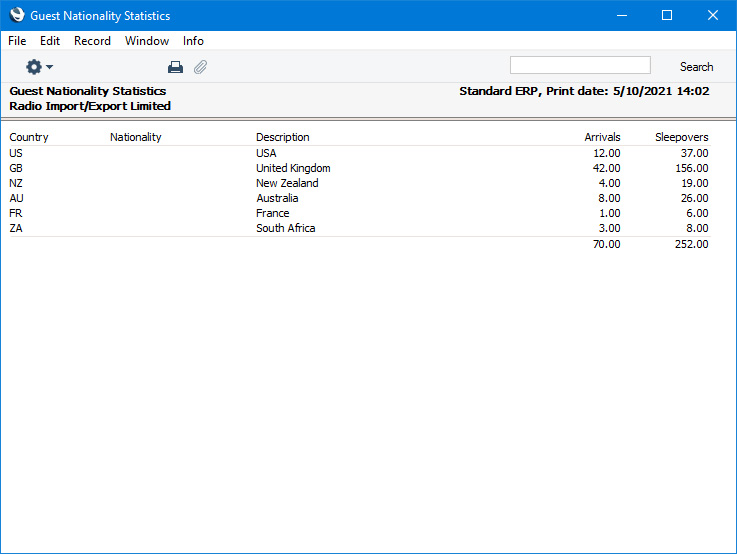737x554 pixels.
Task: Open the Window menu
Action: pos(147,41)
